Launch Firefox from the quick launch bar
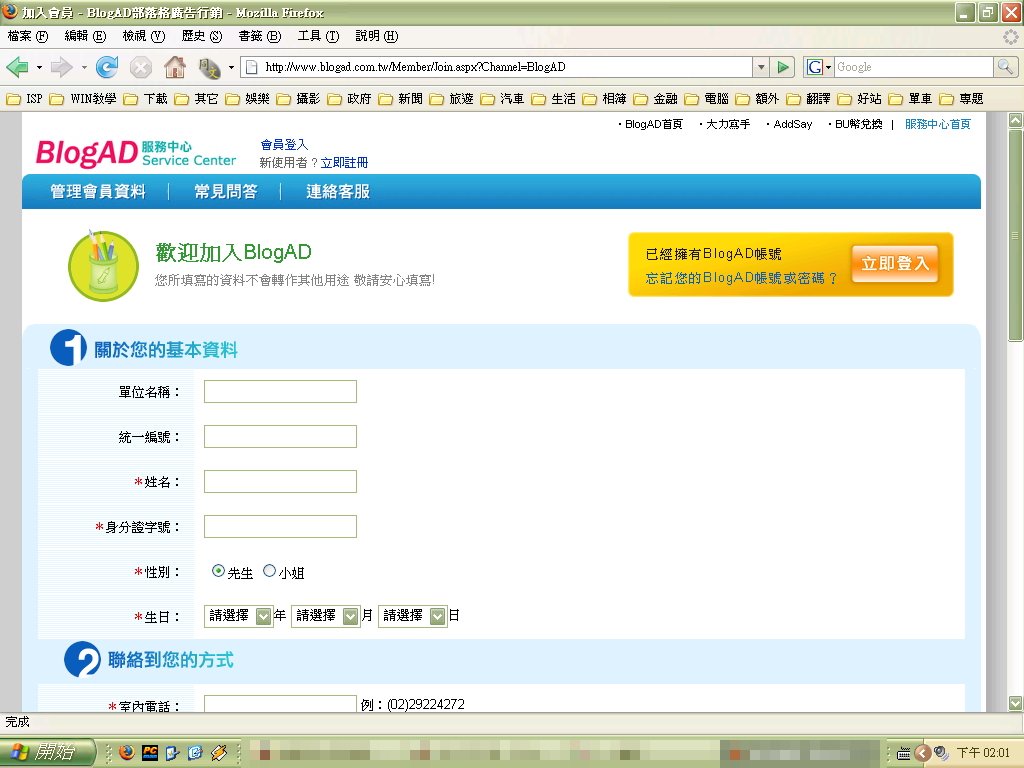 [x=127, y=752]
